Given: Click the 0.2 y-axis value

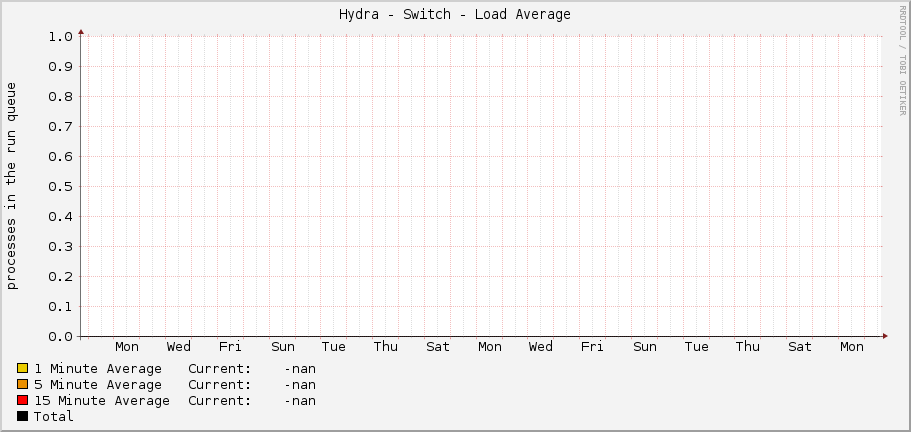Looking at the screenshot, I should 60,276.
